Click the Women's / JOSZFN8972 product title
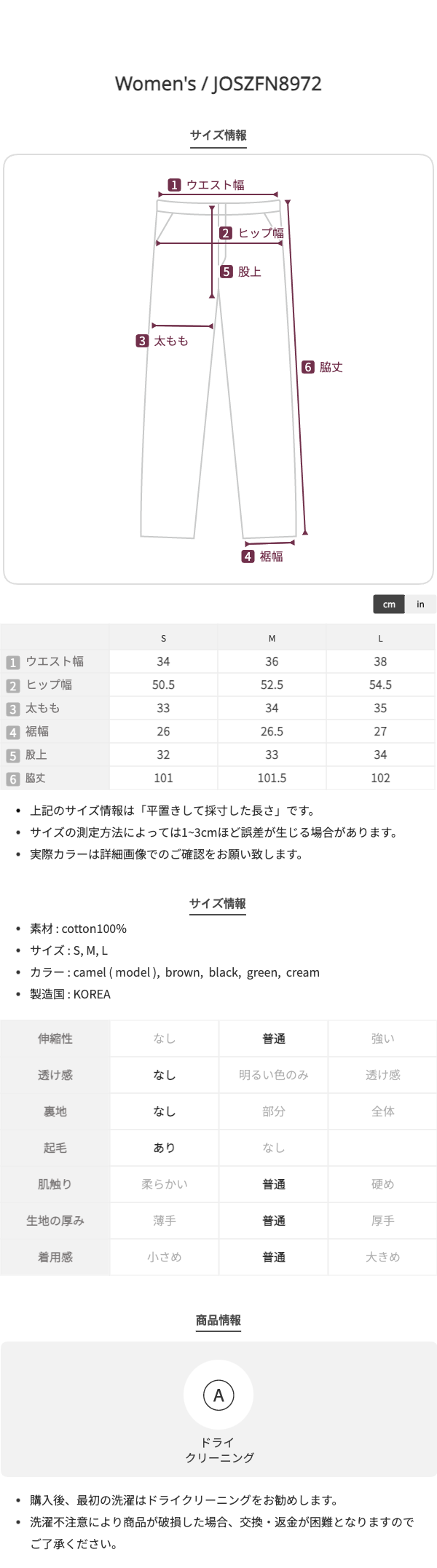 point(219,84)
